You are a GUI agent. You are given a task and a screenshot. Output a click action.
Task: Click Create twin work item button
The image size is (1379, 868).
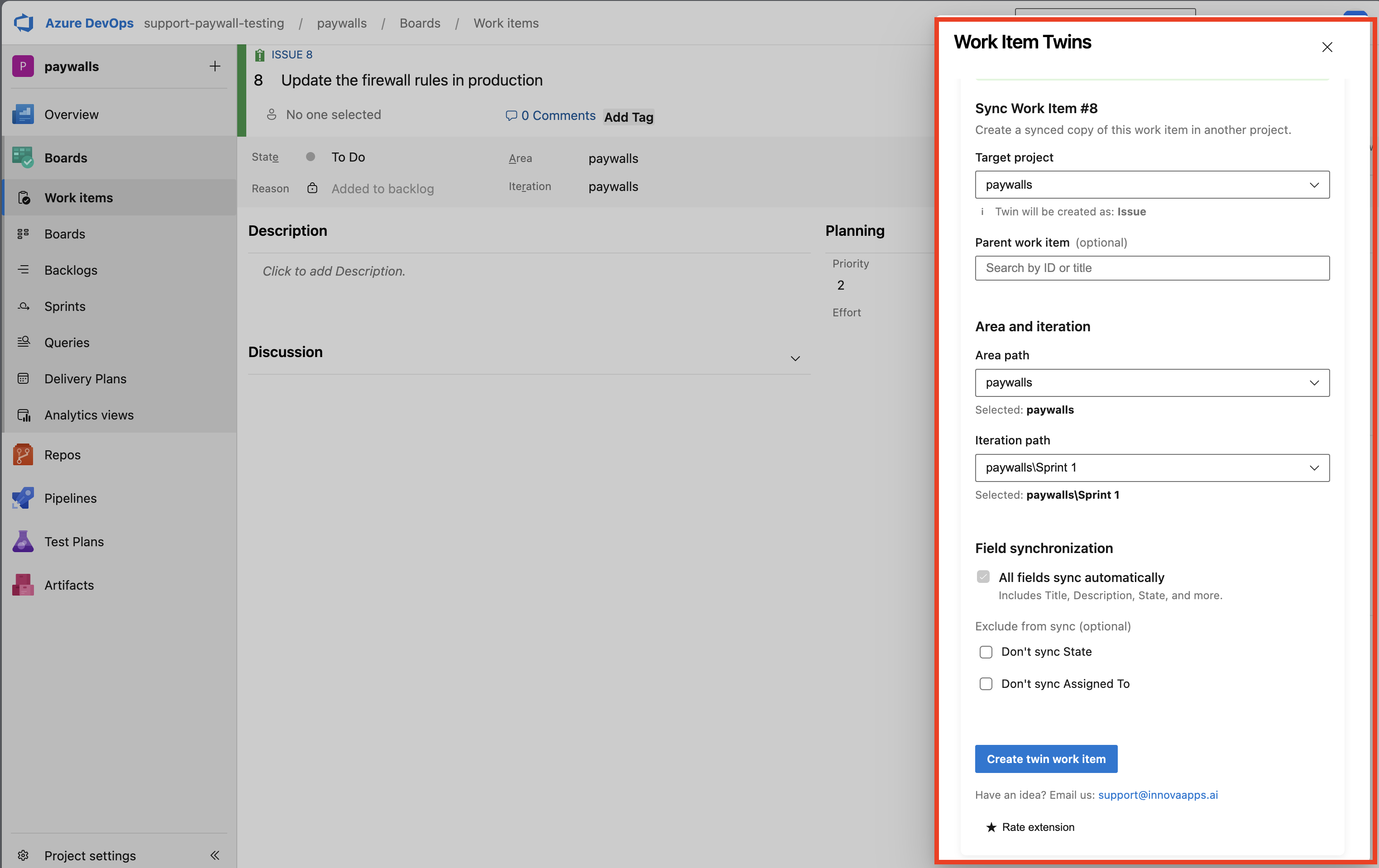[1046, 758]
